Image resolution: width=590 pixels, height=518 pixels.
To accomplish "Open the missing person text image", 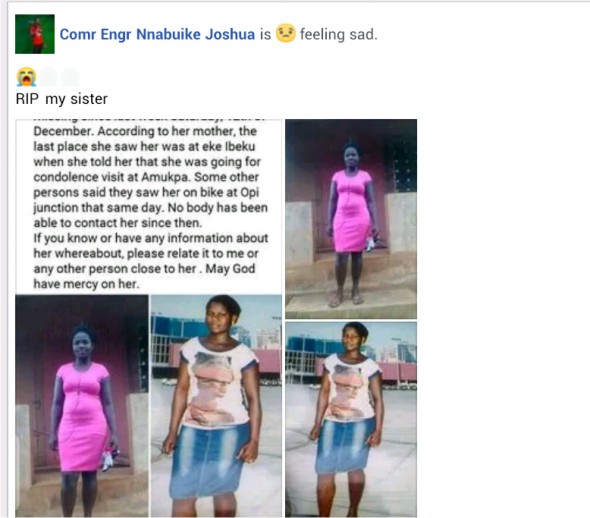I will coord(149,206).
